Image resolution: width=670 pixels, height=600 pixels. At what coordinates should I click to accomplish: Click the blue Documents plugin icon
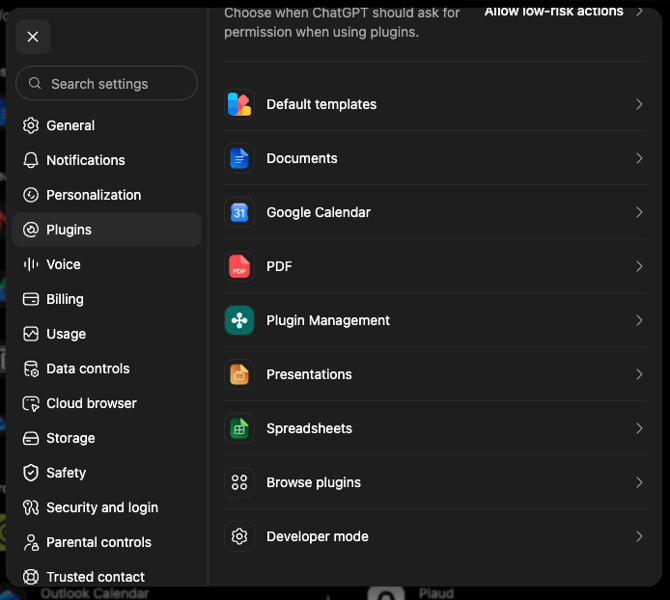(239, 159)
